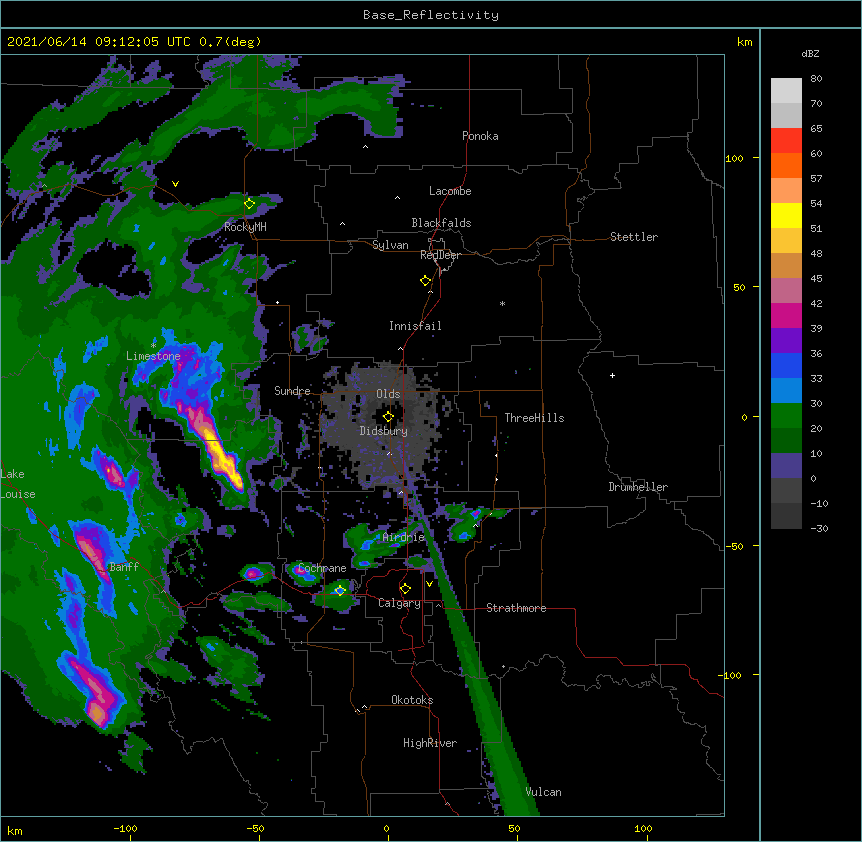Click the -100 tick on right y-axis
Image resolution: width=862 pixels, height=842 pixels.
click(732, 675)
